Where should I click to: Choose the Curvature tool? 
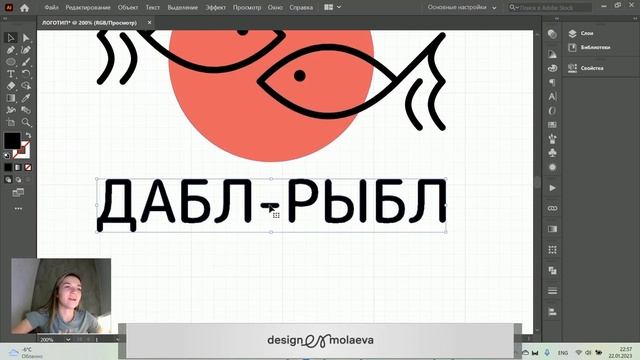coord(26,50)
